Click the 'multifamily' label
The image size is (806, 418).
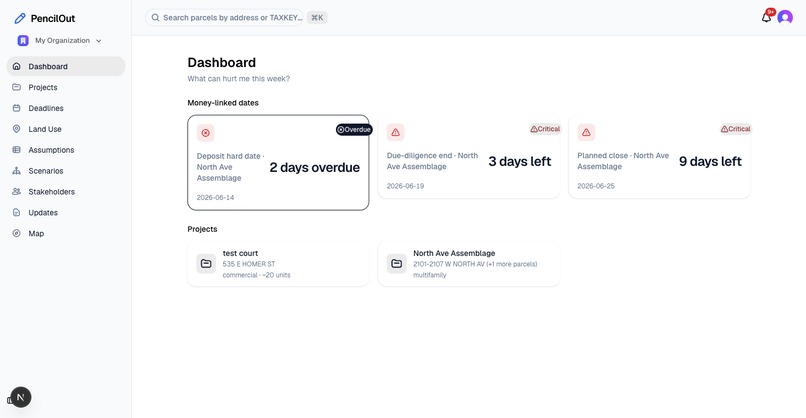click(x=430, y=275)
